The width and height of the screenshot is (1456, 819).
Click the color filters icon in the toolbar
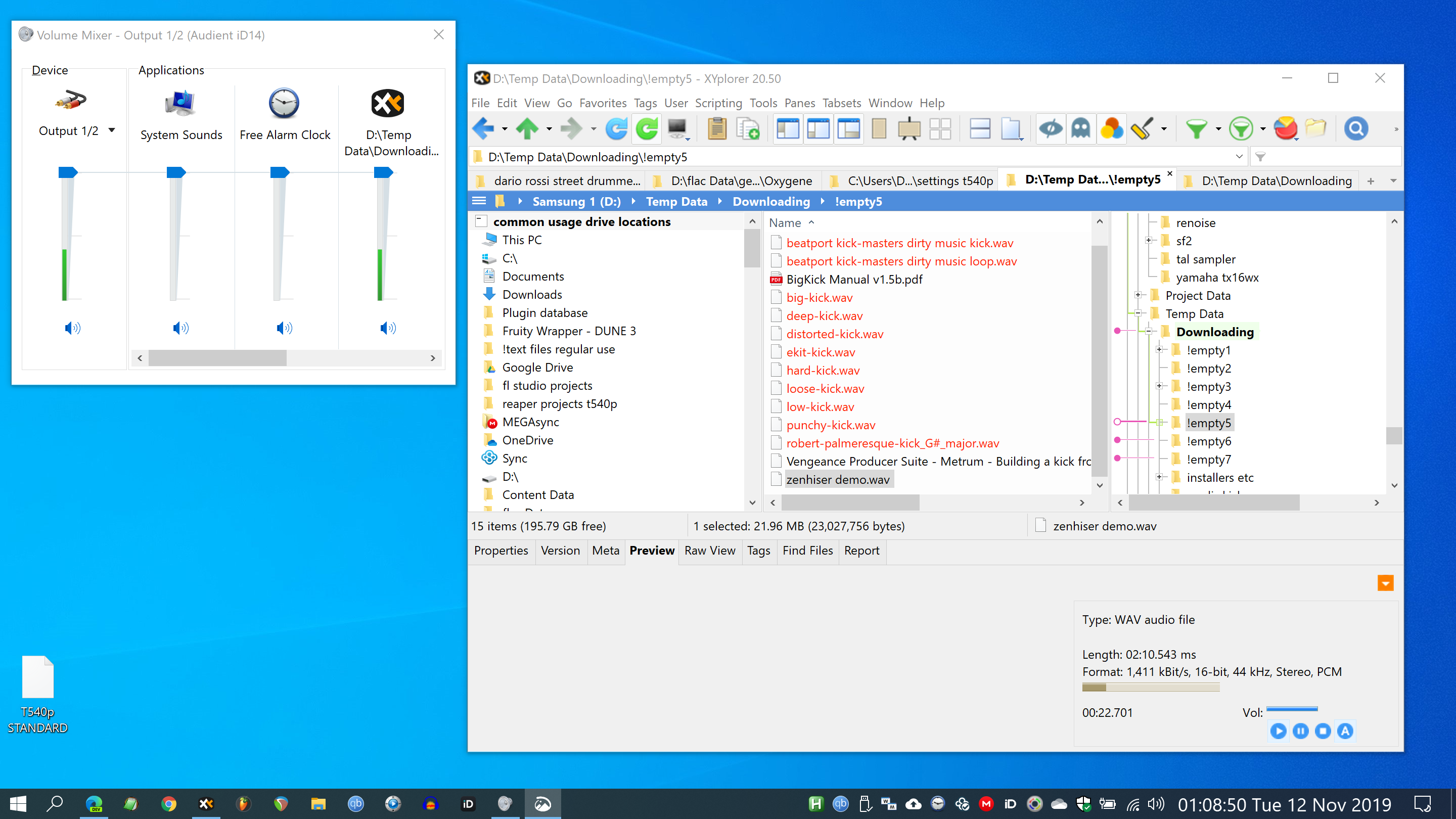[x=1112, y=128]
